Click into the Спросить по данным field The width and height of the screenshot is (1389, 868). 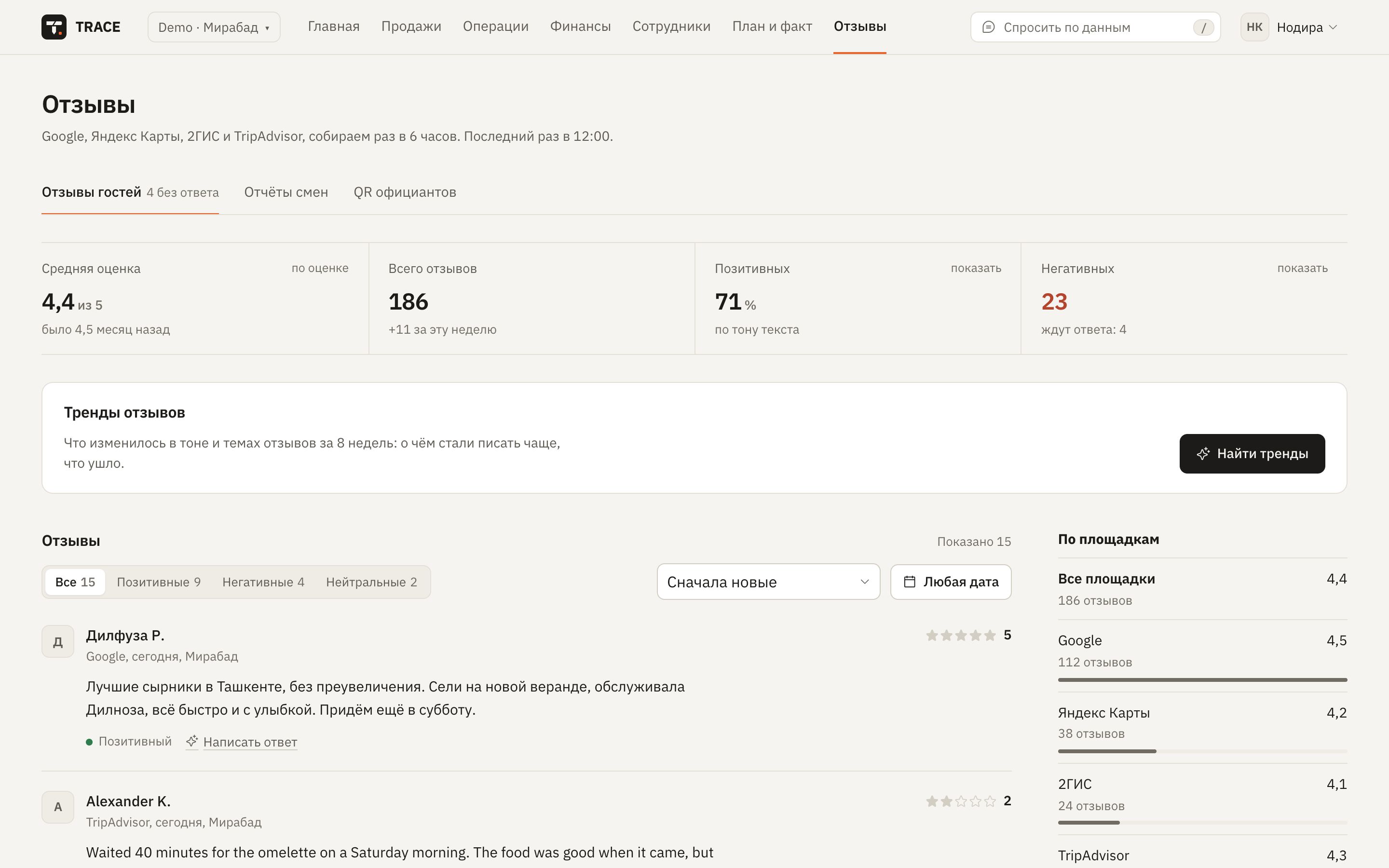click(x=1095, y=27)
